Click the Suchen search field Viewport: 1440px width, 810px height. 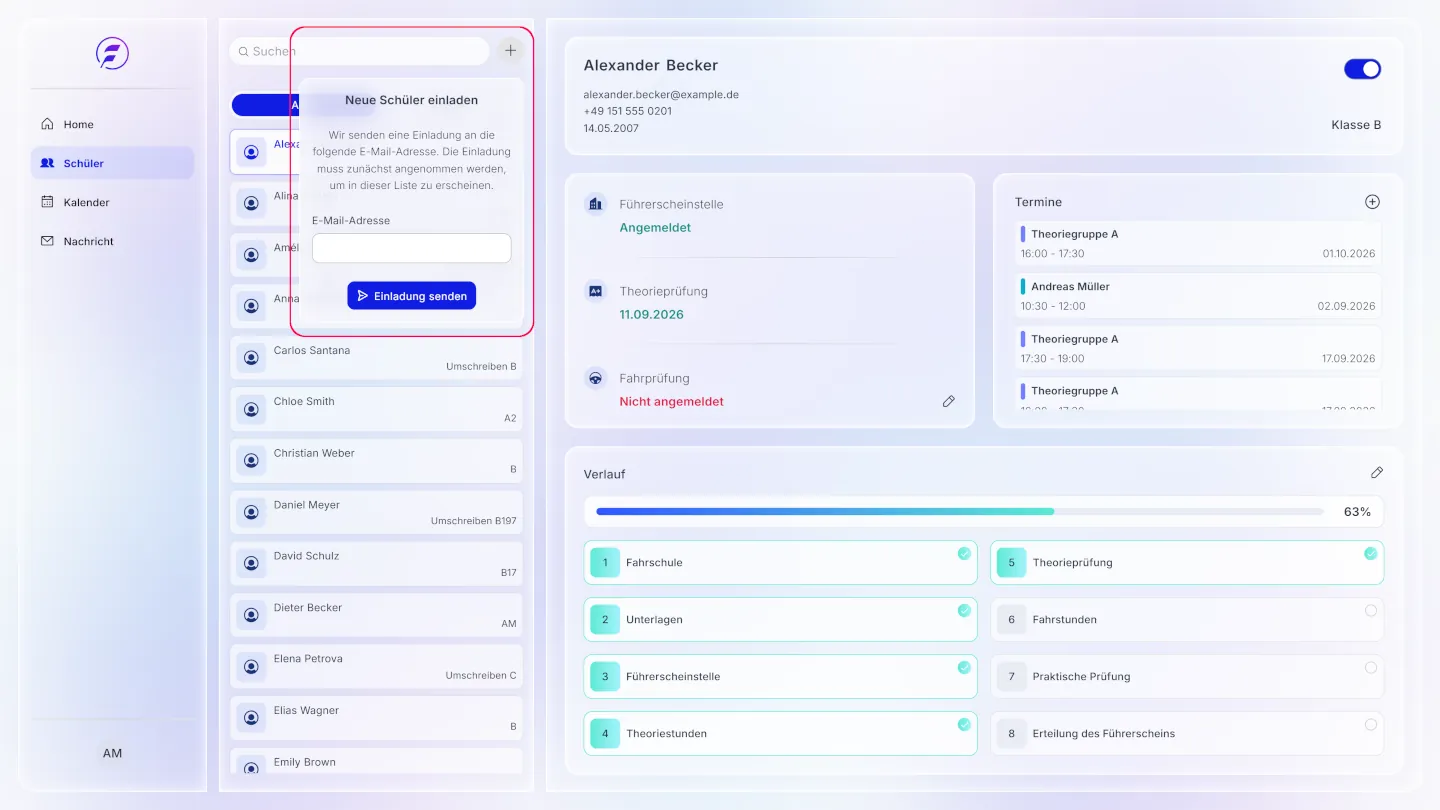(360, 51)
